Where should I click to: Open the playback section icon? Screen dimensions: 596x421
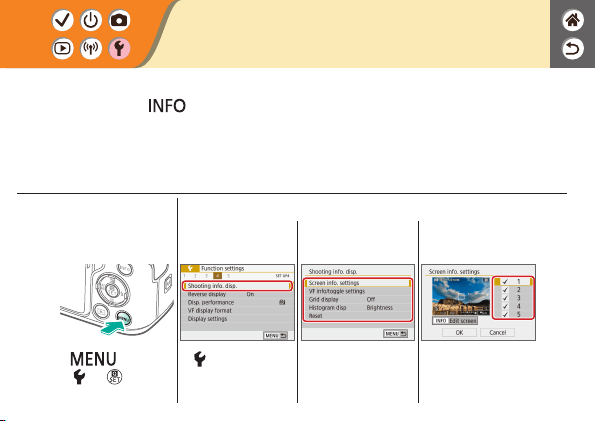click(x=62, y=48)
